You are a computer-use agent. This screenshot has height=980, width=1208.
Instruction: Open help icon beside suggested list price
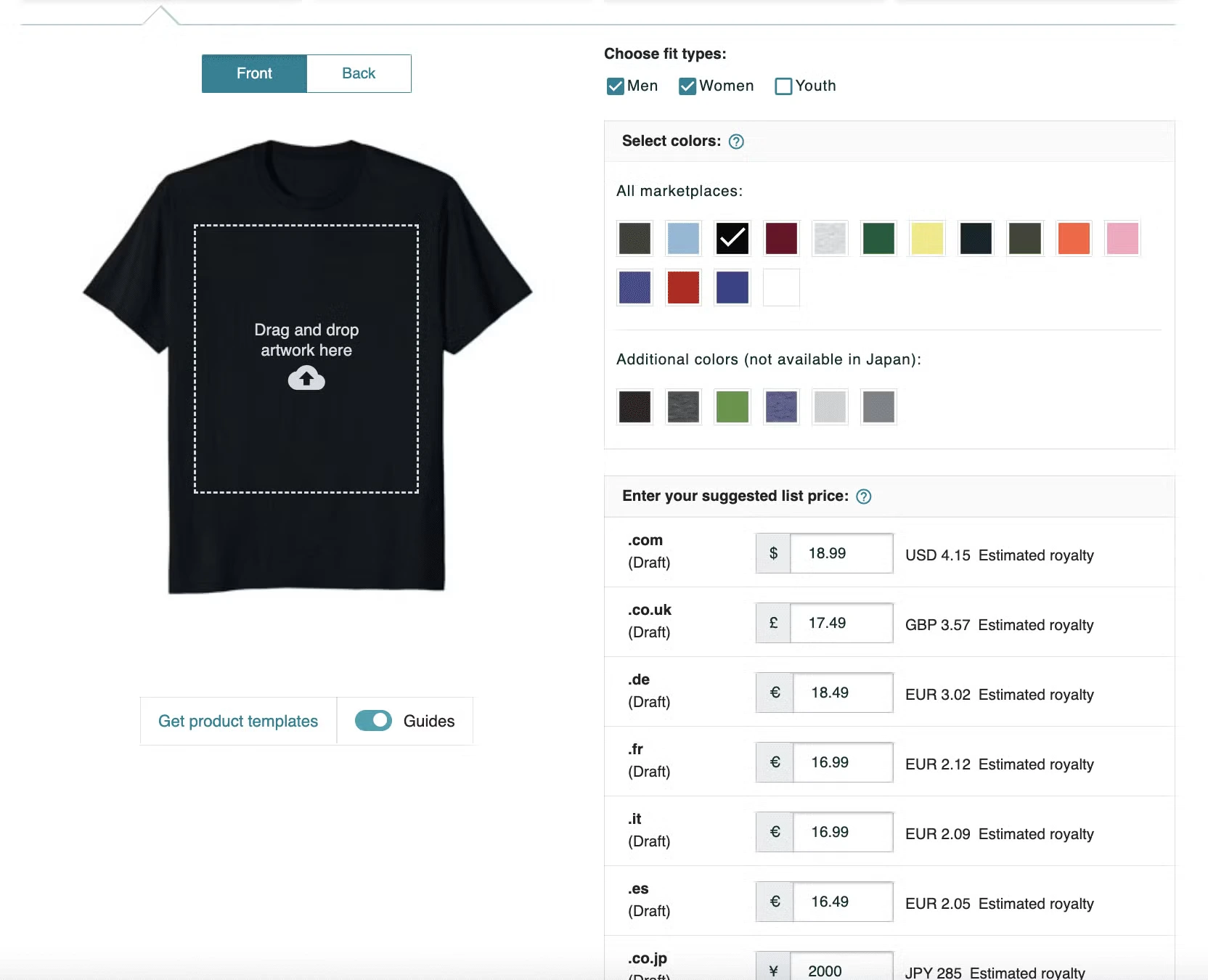coord(863,497)
